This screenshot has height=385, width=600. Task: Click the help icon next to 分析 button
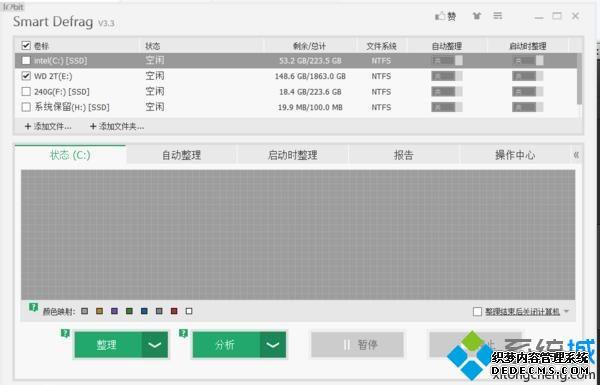pyautogui.click(x=183, y=333)
